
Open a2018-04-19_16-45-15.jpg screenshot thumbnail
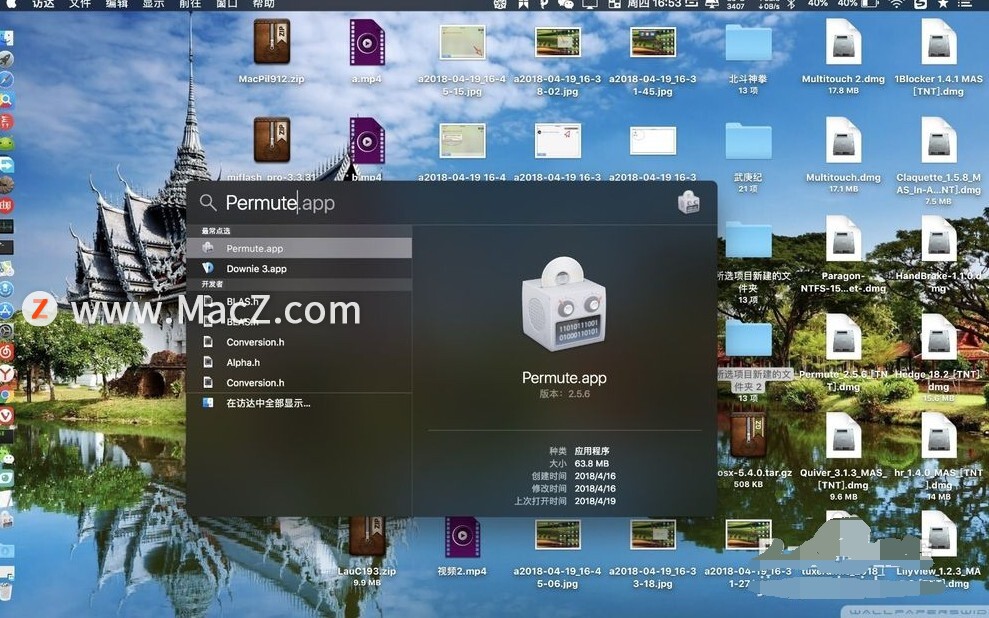(462, 42)
